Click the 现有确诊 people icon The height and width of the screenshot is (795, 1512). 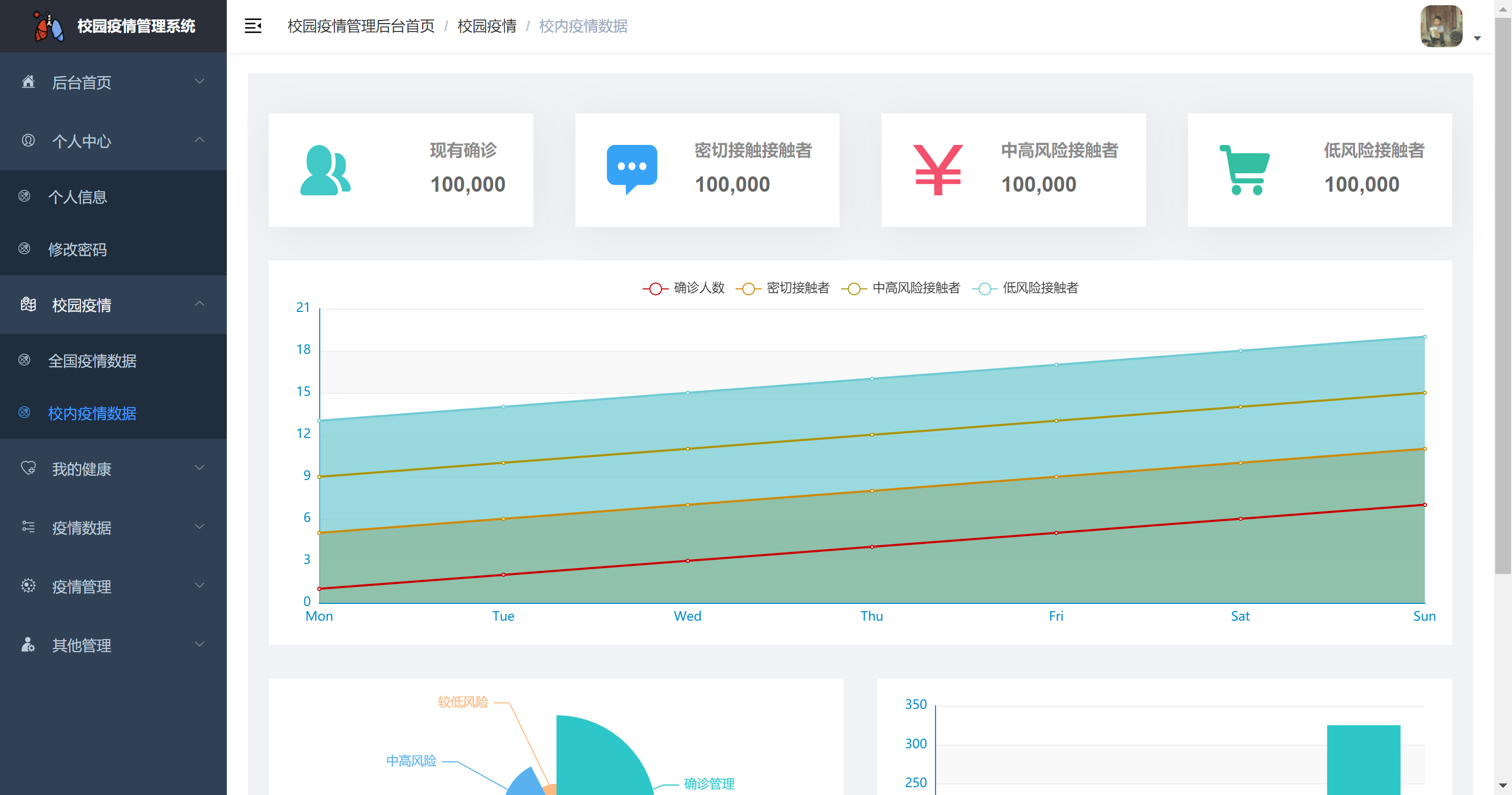coord(325,170)
